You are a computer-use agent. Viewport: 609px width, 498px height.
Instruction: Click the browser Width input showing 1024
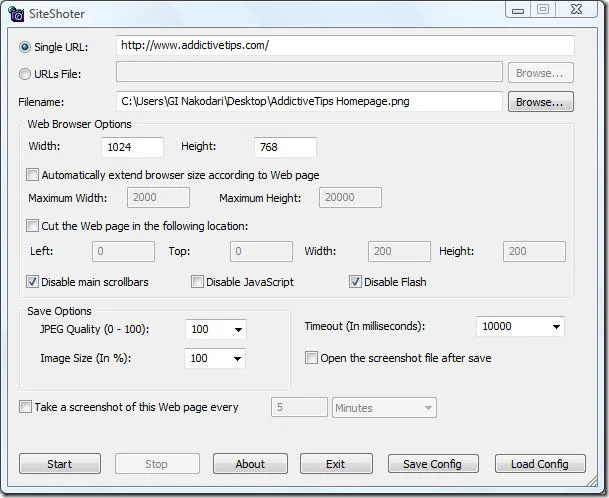tap(132, 147)
